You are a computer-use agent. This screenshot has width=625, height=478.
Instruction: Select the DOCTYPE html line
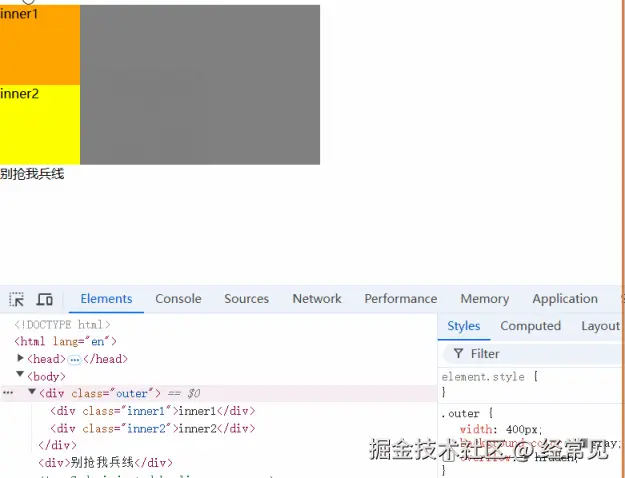click(63, 325)
